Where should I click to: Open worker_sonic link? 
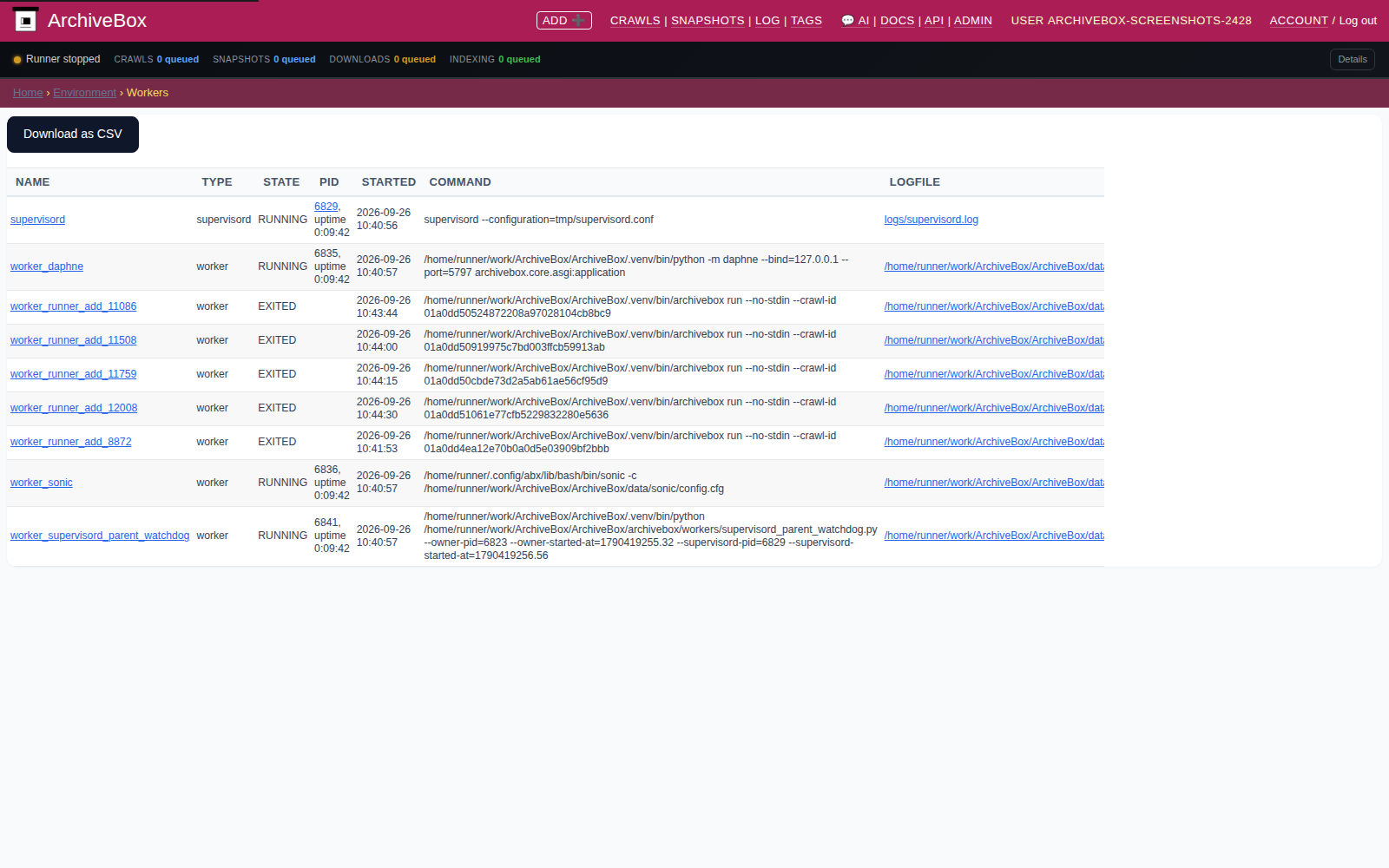(42, 483)
